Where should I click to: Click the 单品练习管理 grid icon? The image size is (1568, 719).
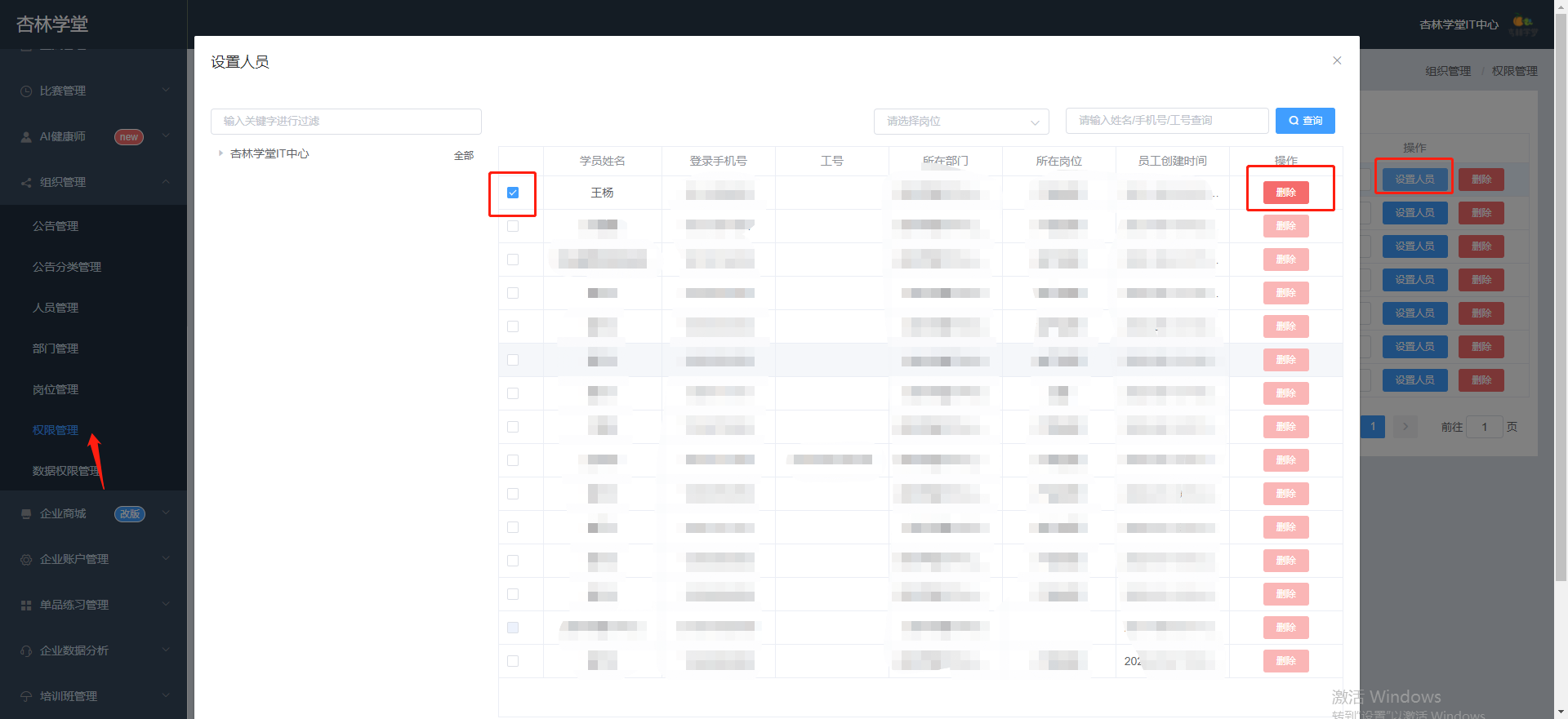pos(26,605)
